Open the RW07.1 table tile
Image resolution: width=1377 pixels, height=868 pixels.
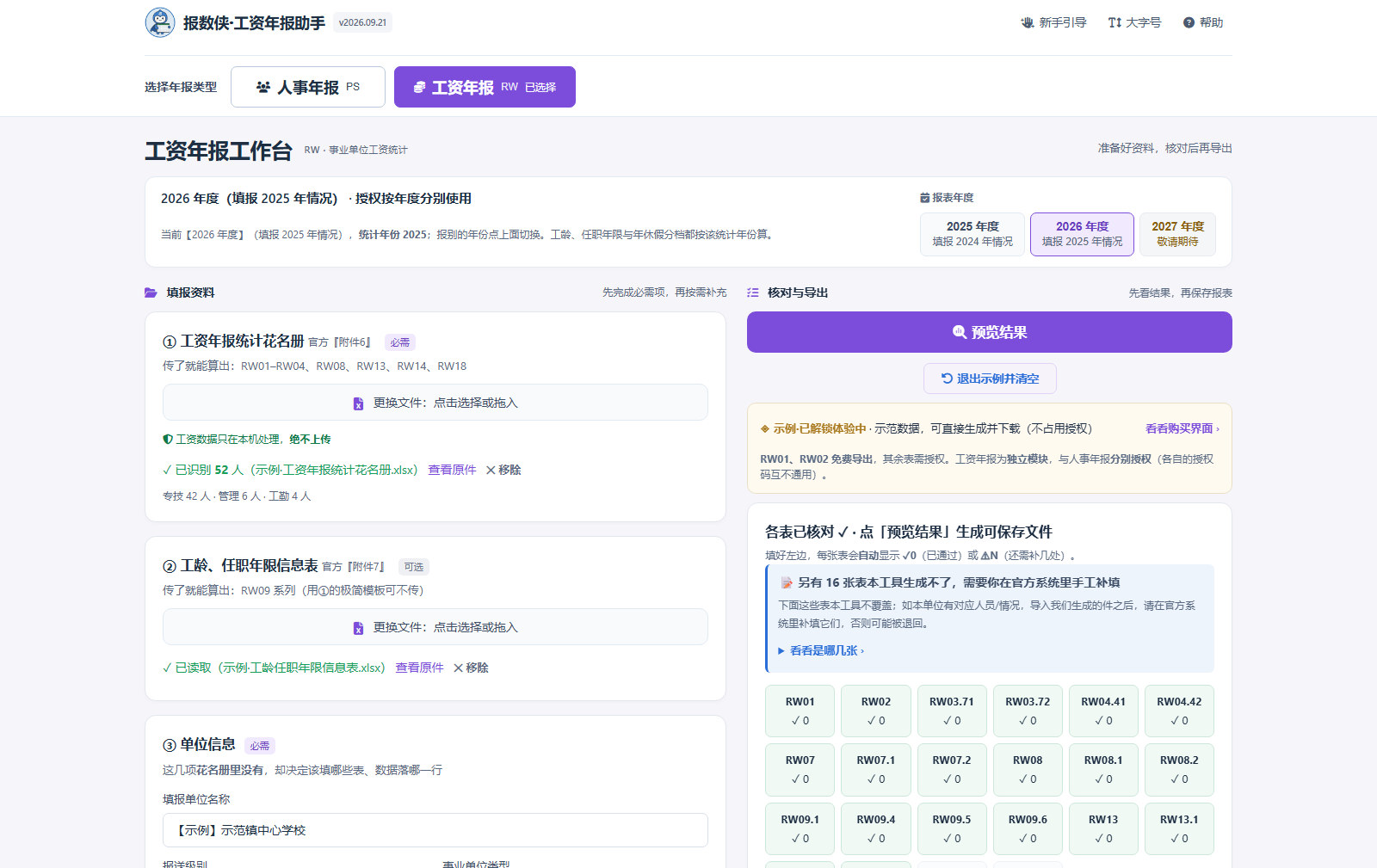(x=876, y=770)
